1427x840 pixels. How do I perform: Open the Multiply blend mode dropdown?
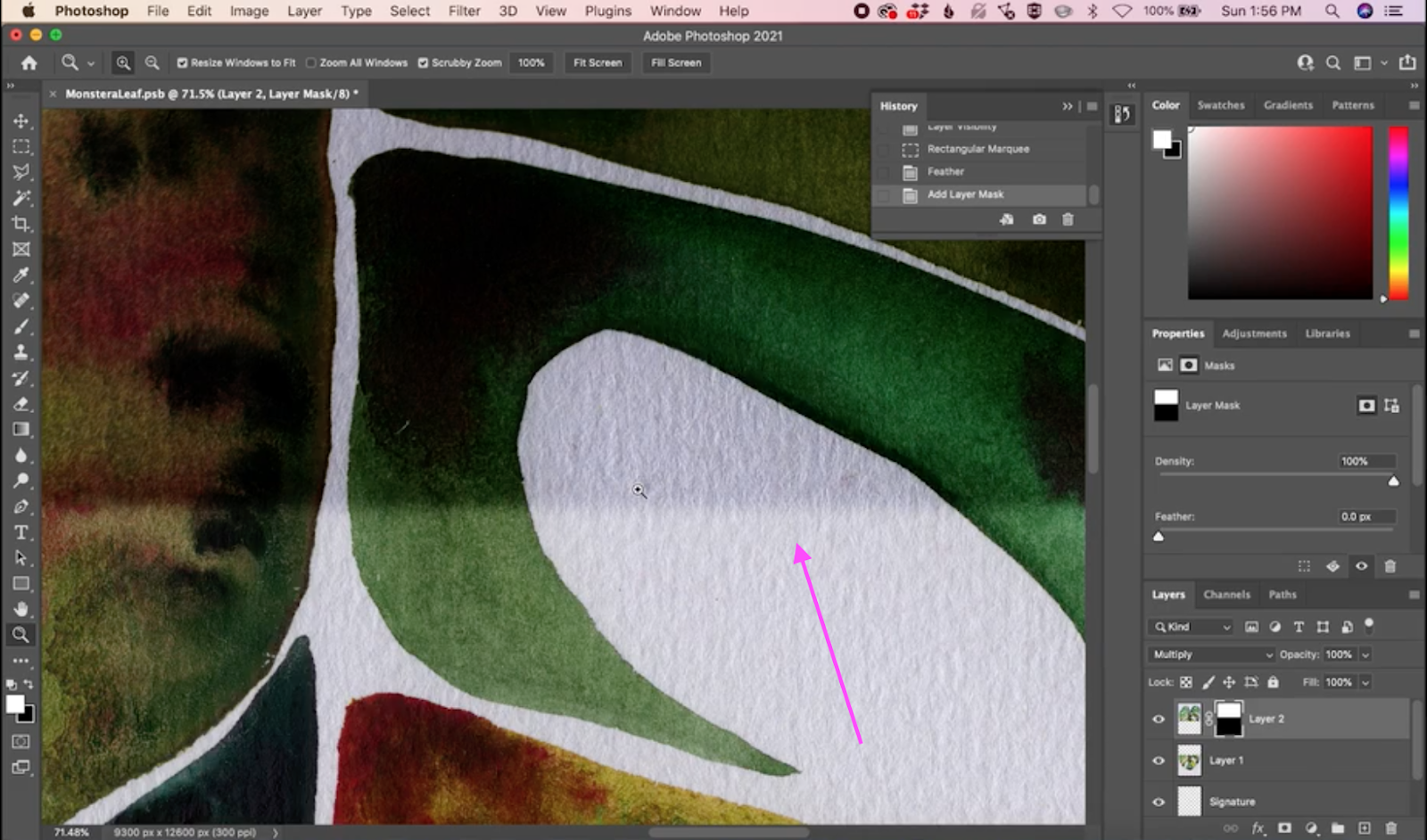1209,654
